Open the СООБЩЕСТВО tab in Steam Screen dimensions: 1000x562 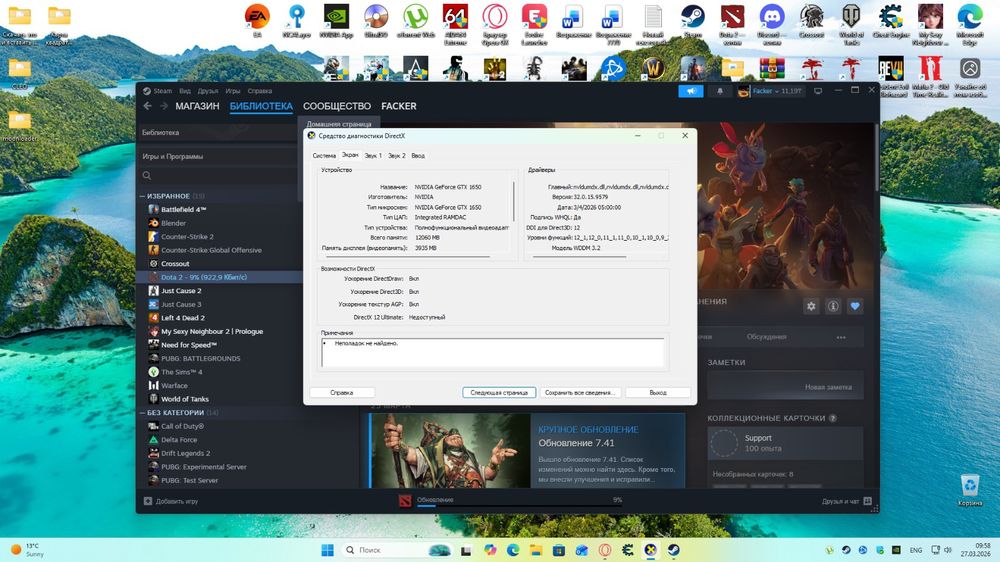337,106
